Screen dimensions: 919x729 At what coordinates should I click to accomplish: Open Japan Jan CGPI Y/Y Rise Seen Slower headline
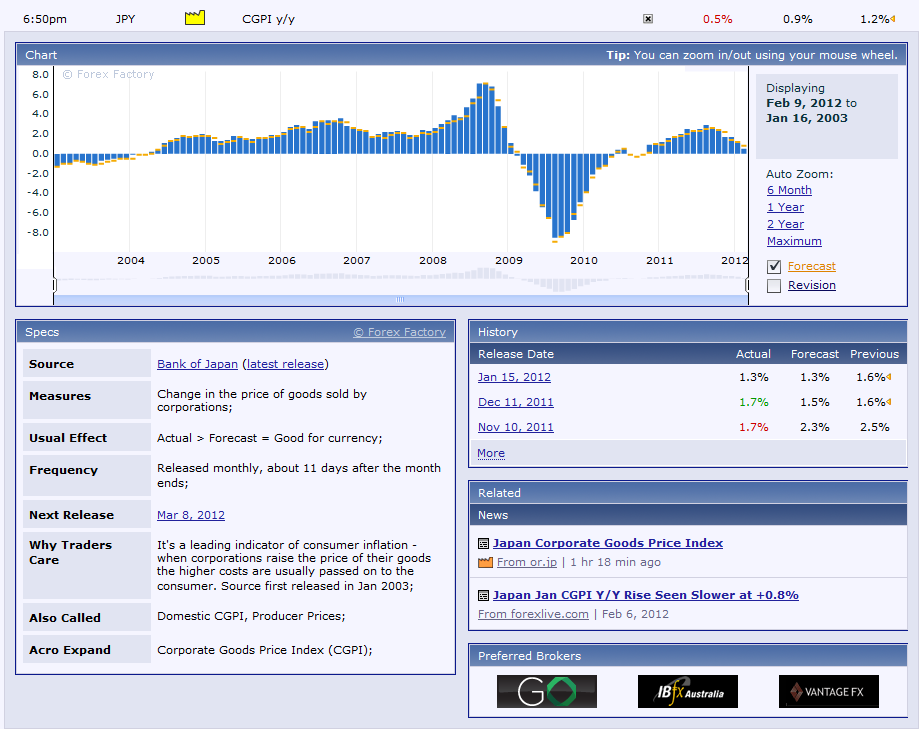point(646,595)
